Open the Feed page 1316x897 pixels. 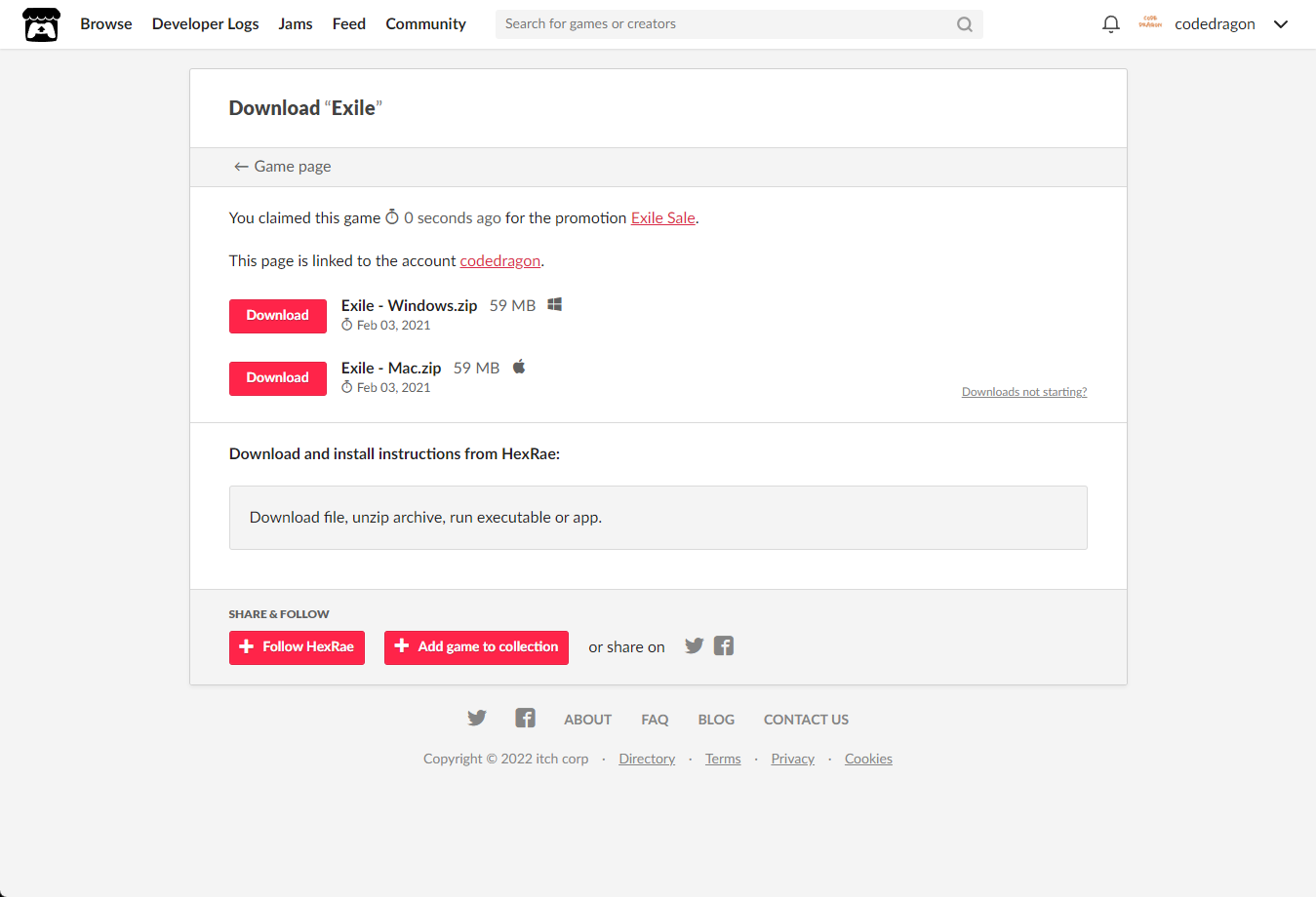pos(349,24)
